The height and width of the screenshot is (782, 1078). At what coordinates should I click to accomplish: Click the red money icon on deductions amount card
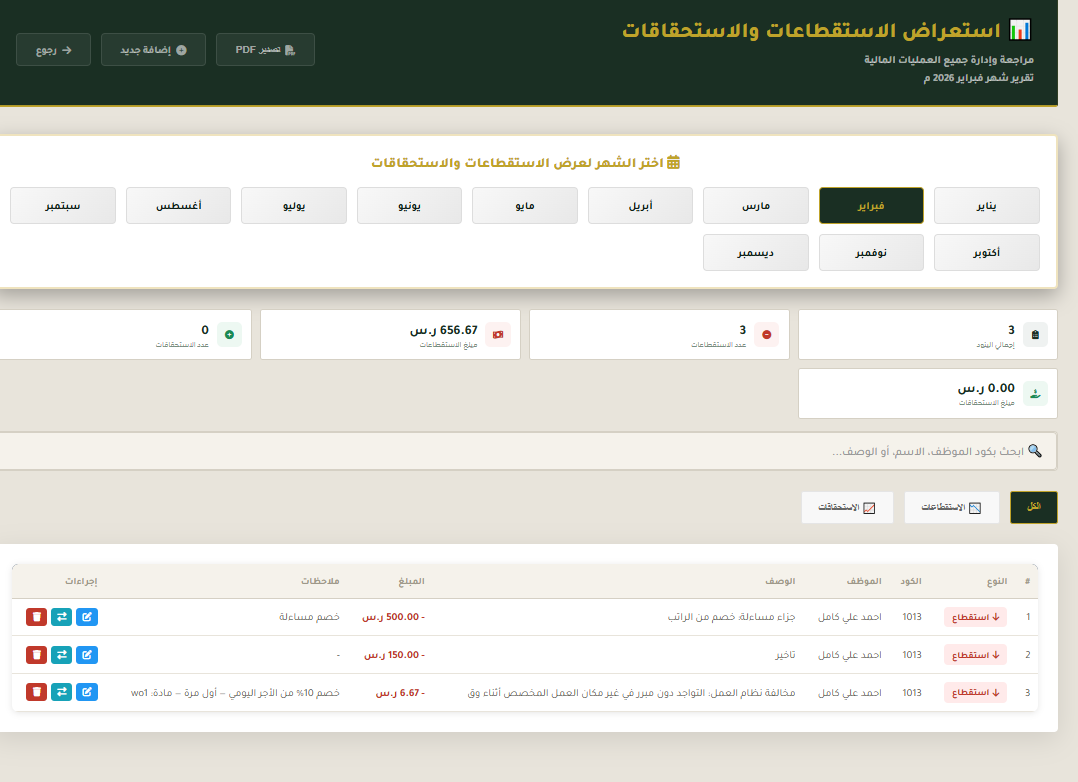(x=498, y=334)
